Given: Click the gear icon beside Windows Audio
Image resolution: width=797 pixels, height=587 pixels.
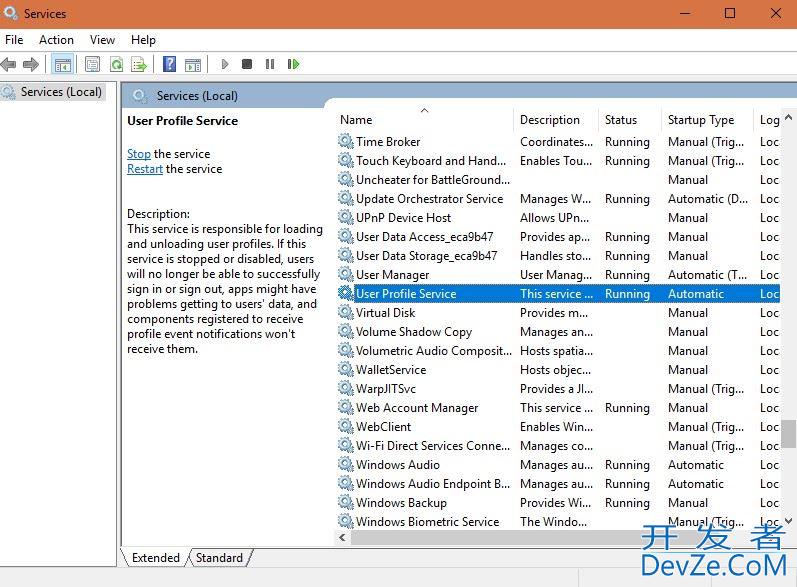Looking at the screenshot, I should 346,465.
